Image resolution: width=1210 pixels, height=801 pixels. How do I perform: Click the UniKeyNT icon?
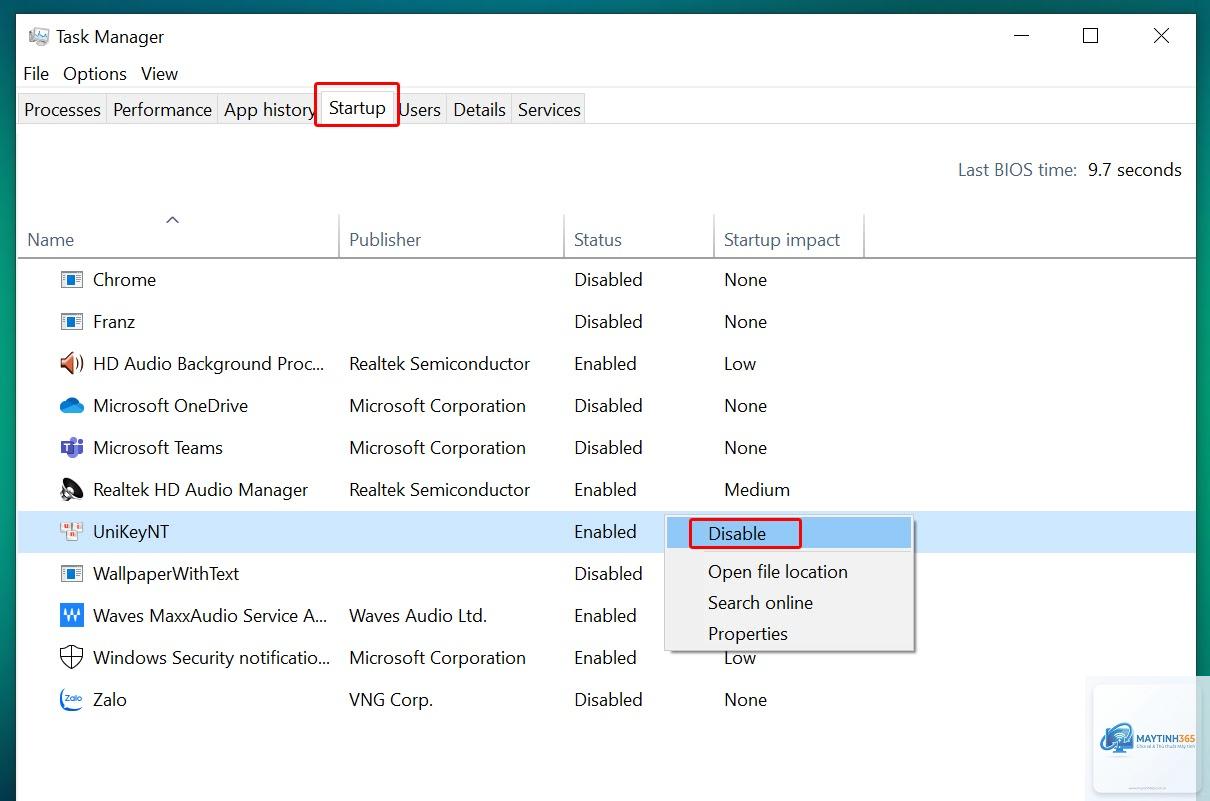71,532
